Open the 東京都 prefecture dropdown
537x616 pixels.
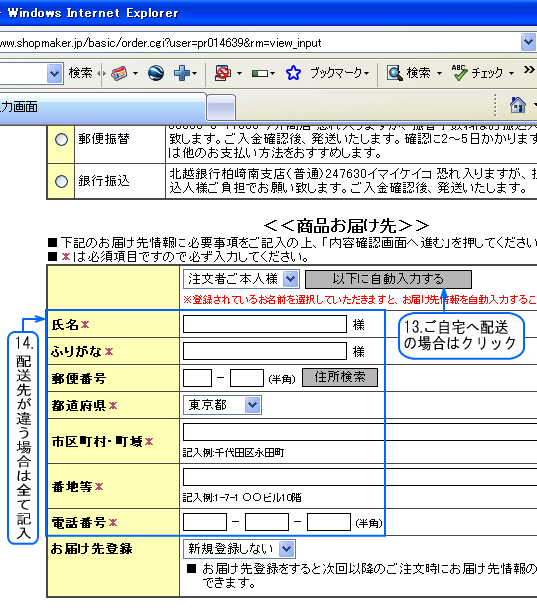click(x=222, y=405)
